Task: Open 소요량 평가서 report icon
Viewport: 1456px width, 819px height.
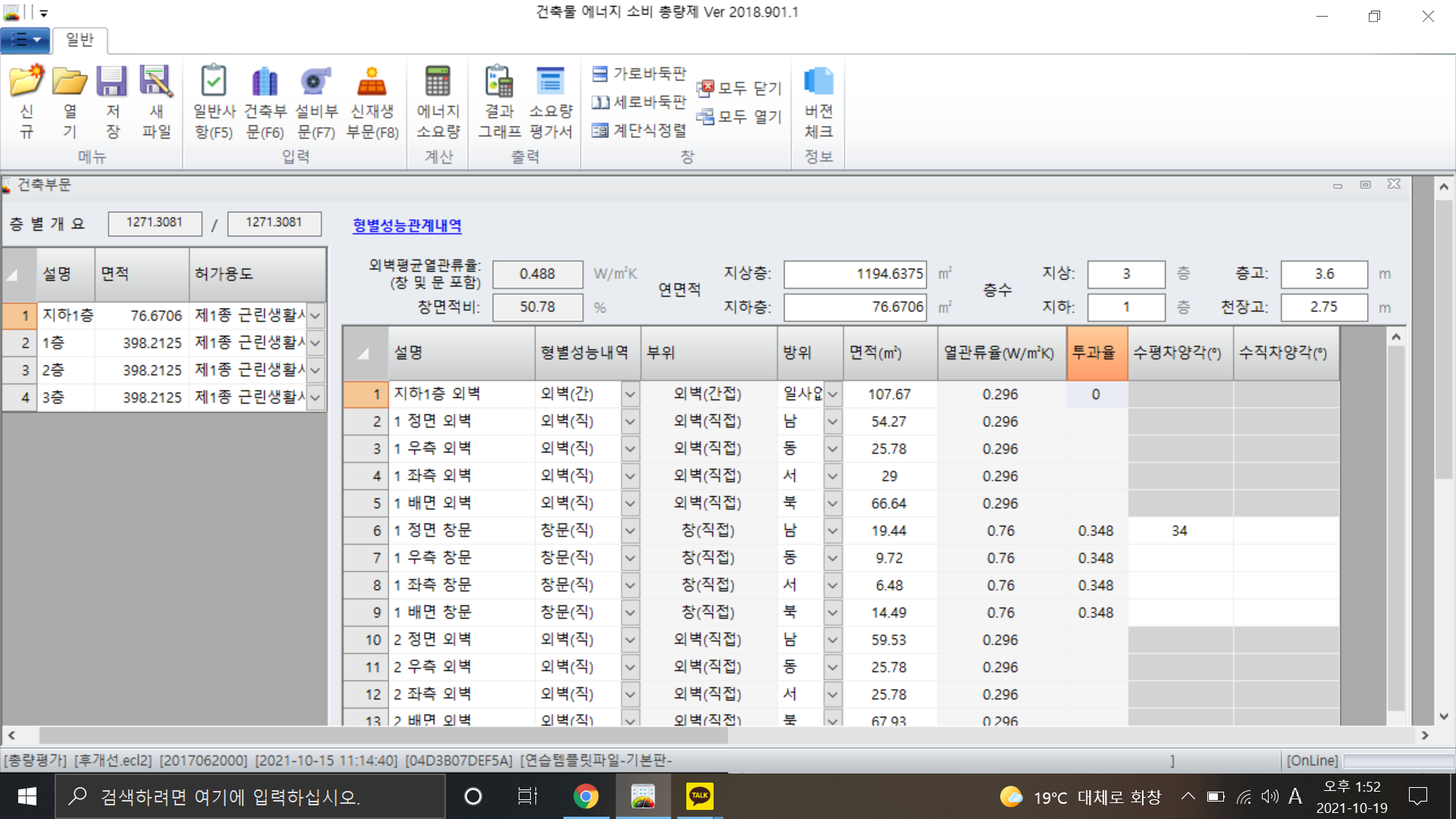Action: pos(550,82)
